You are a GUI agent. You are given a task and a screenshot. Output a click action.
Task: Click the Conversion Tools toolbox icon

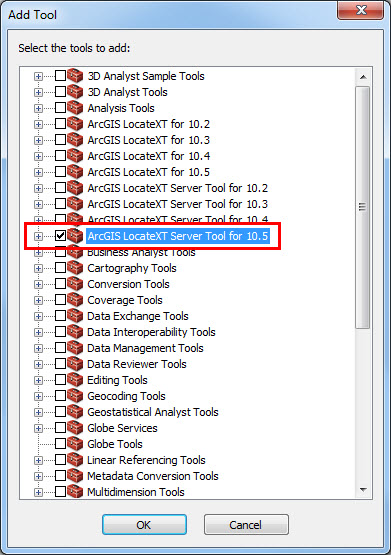click(75, 284)
